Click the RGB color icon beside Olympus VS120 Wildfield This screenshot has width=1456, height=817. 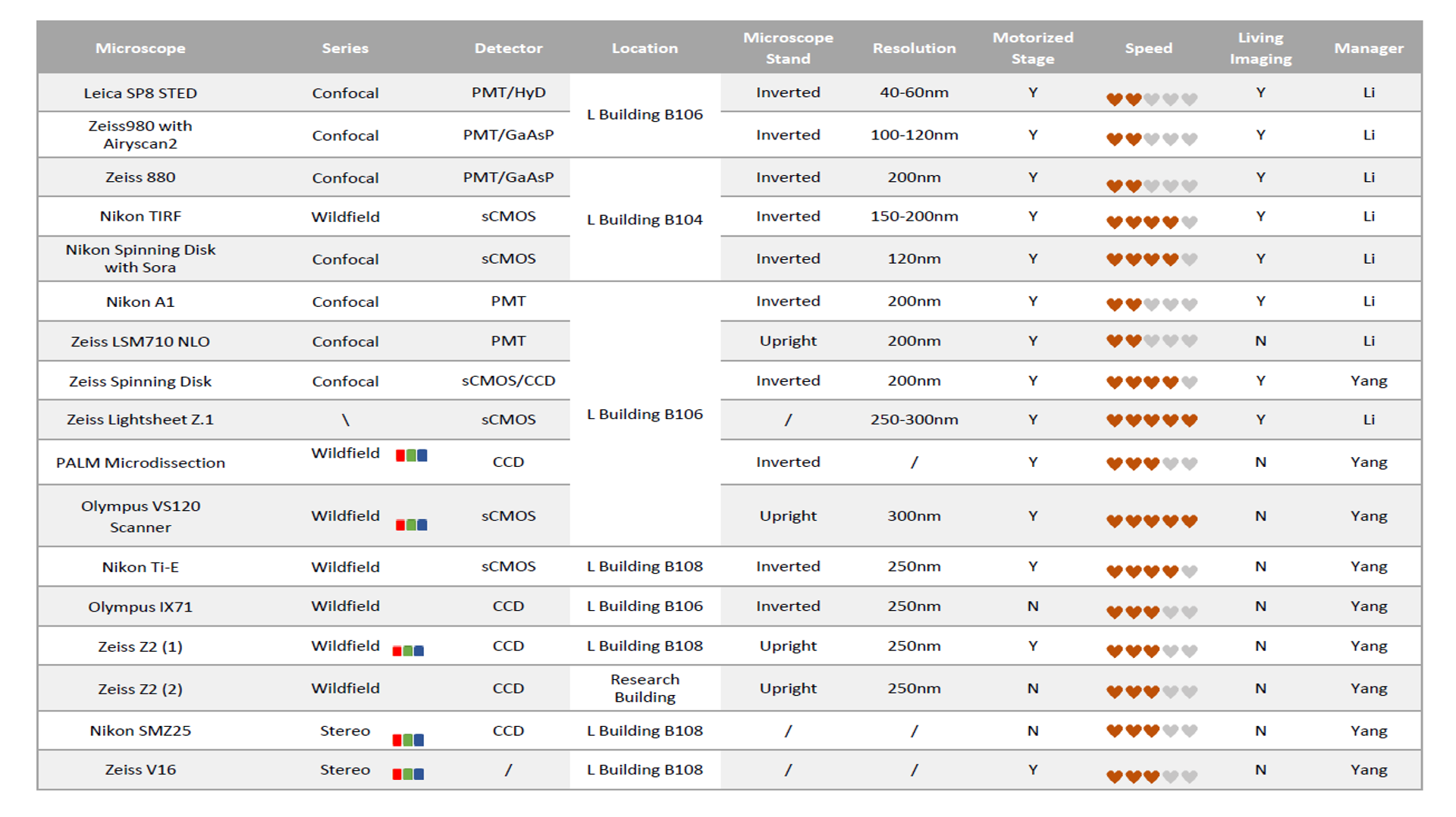pyautogui.click(x=411, y=524)
